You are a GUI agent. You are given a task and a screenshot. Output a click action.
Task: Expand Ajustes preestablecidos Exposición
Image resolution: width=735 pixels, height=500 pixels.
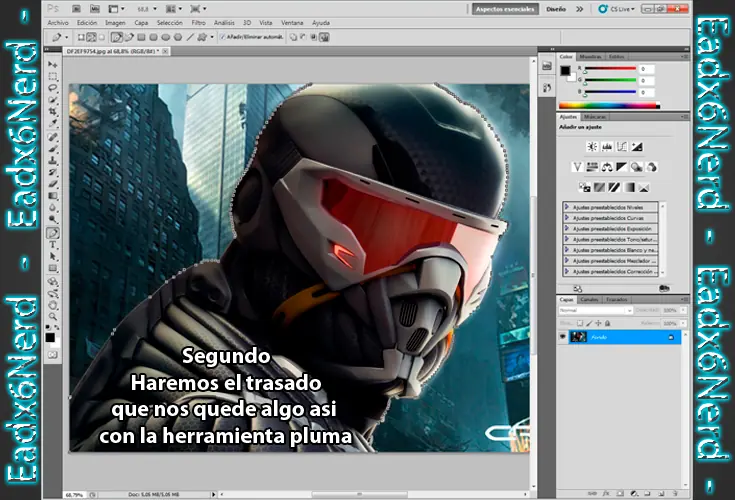(x=567, y=228)
